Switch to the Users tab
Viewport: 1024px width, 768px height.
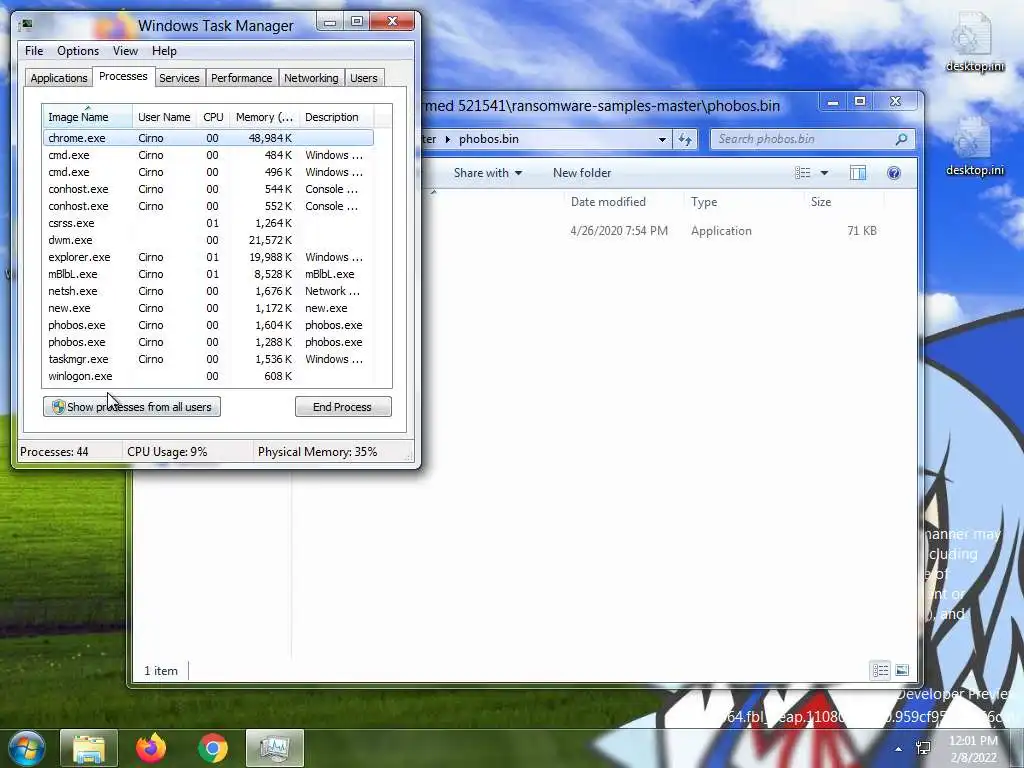[x=364, y=78]
